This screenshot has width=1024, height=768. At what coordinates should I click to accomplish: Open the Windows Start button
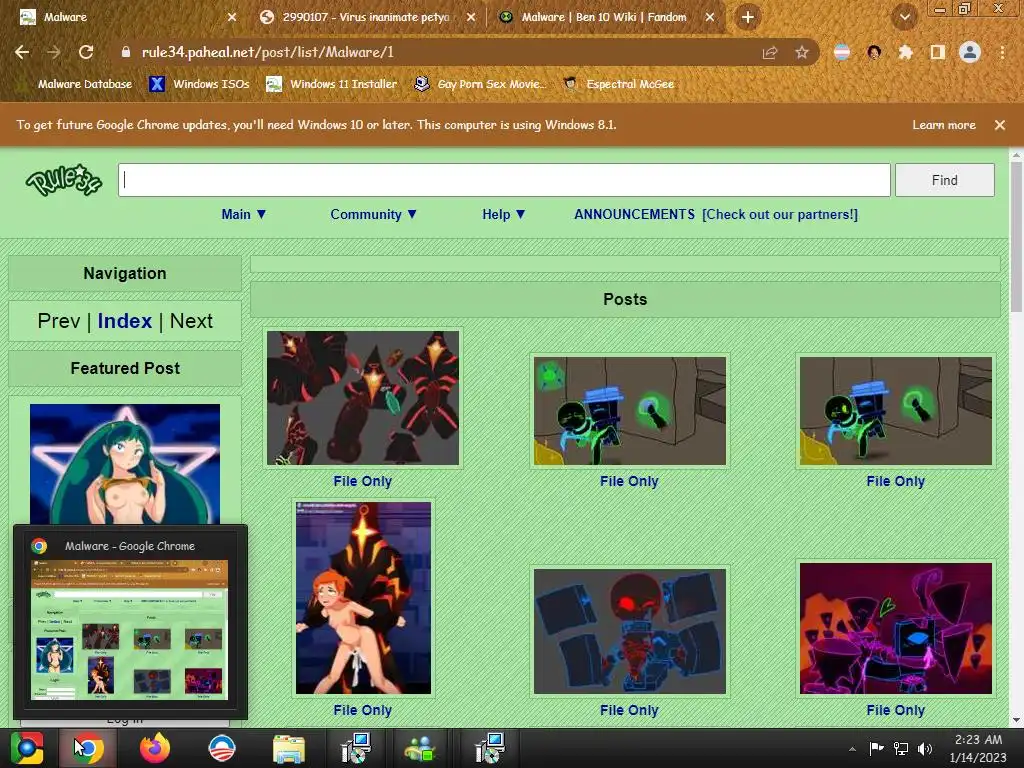27,748
